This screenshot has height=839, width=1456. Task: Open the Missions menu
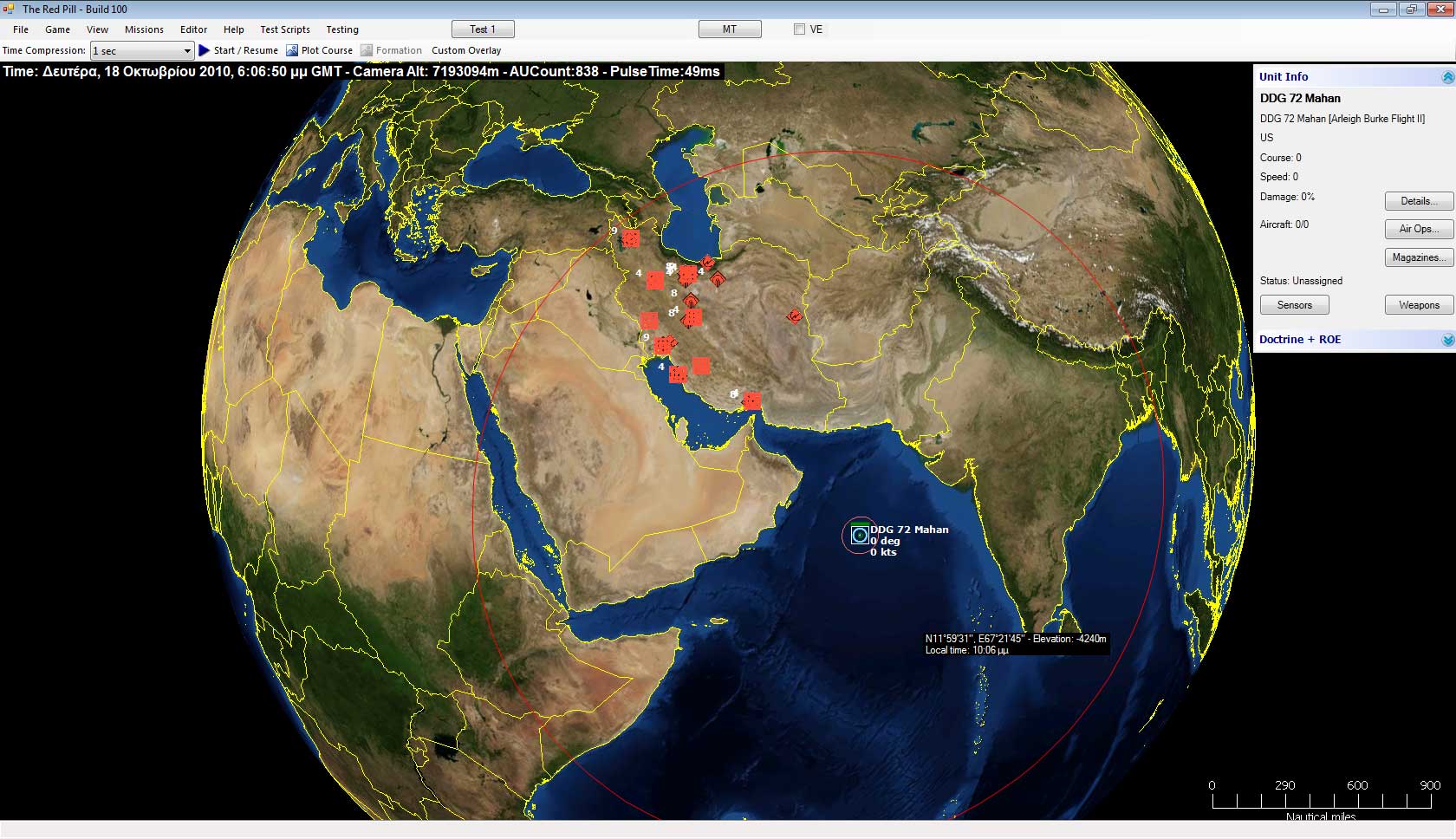[144, 29]
